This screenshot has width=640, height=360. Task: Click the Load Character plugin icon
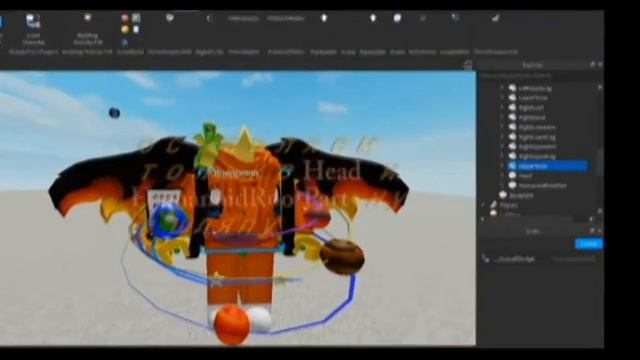pos(33,20)
